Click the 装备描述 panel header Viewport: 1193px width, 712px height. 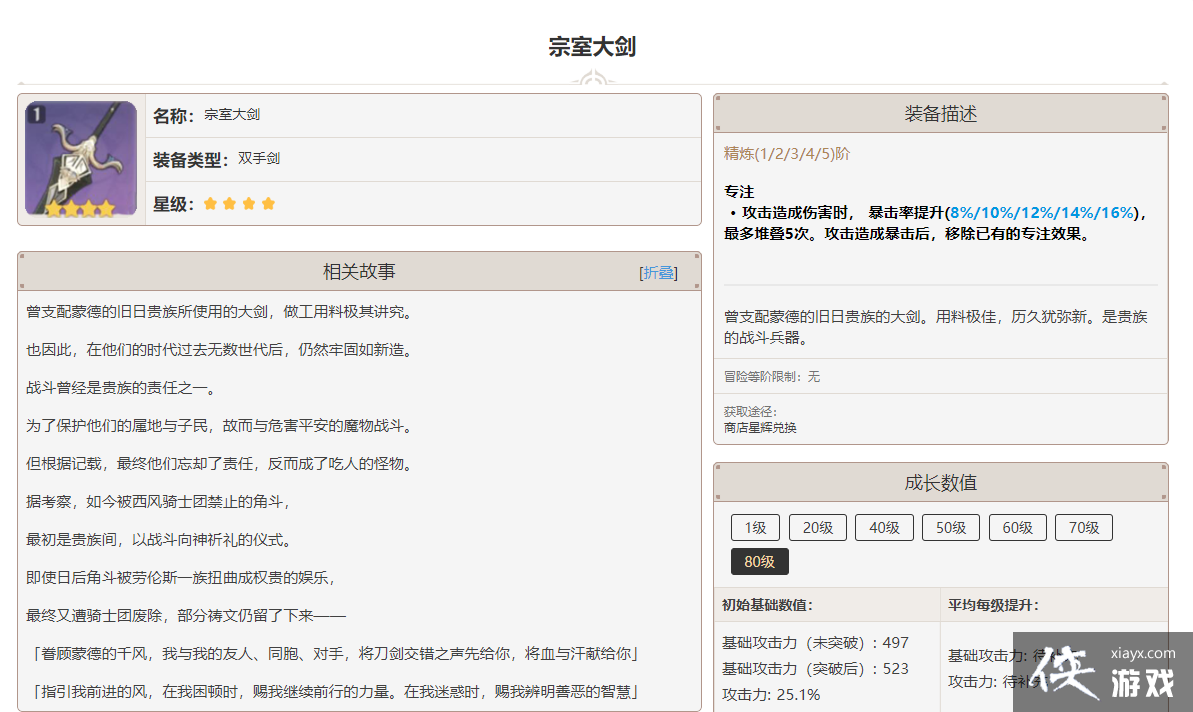coord(940,114)
